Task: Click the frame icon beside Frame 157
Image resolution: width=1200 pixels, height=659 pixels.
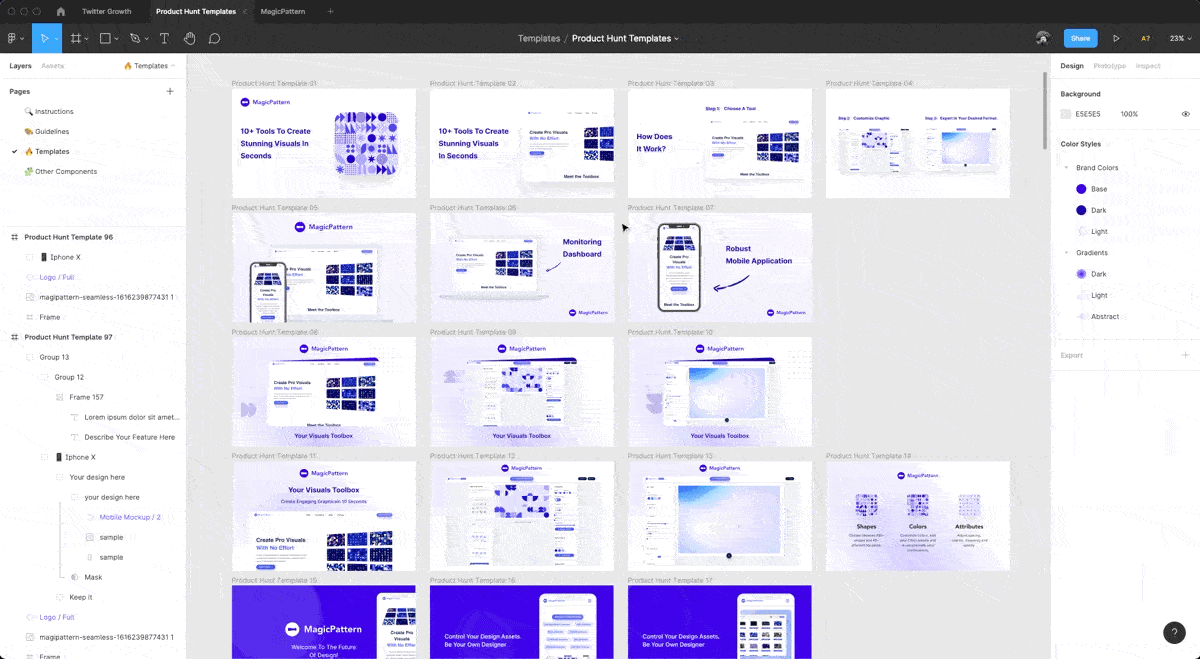Action: point(60,397)
